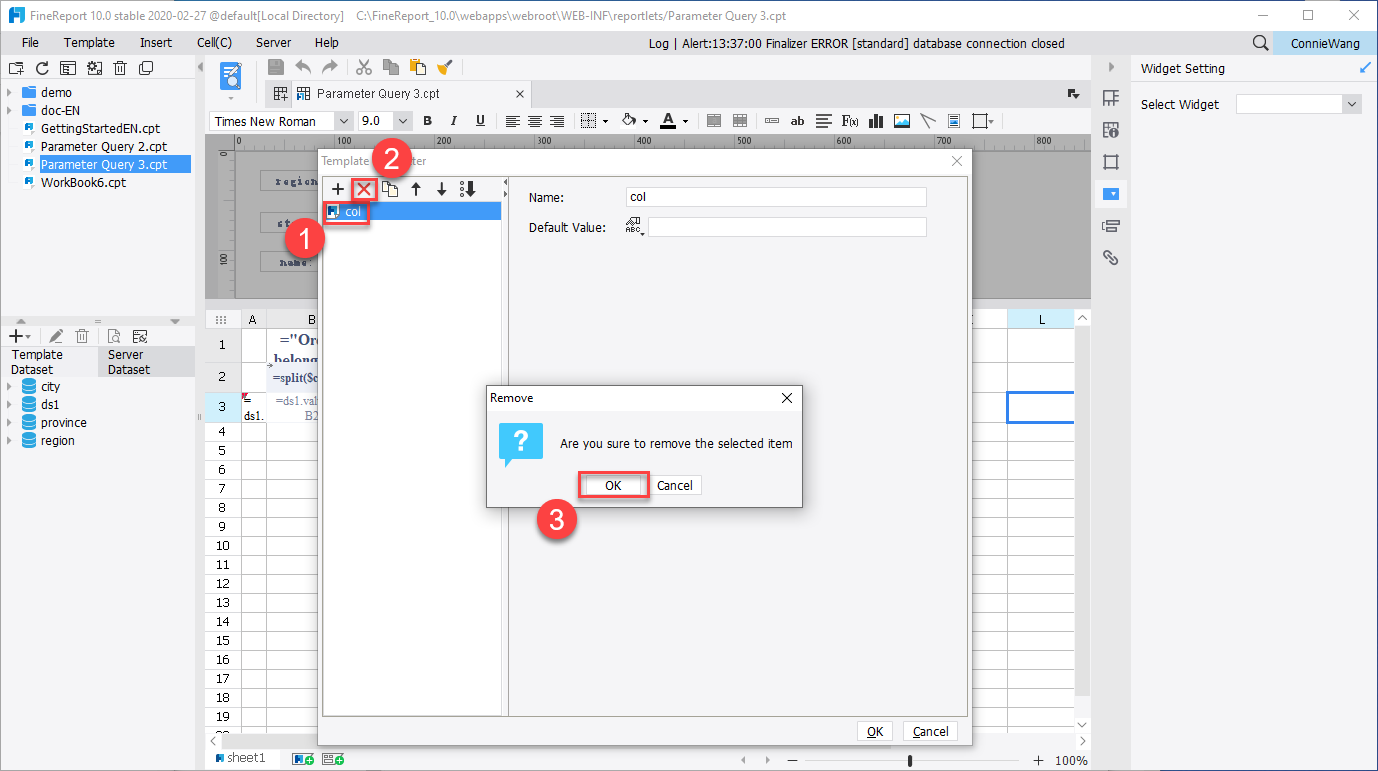
Task: Edit a dataset with the pencil icon
Action: 55,335
